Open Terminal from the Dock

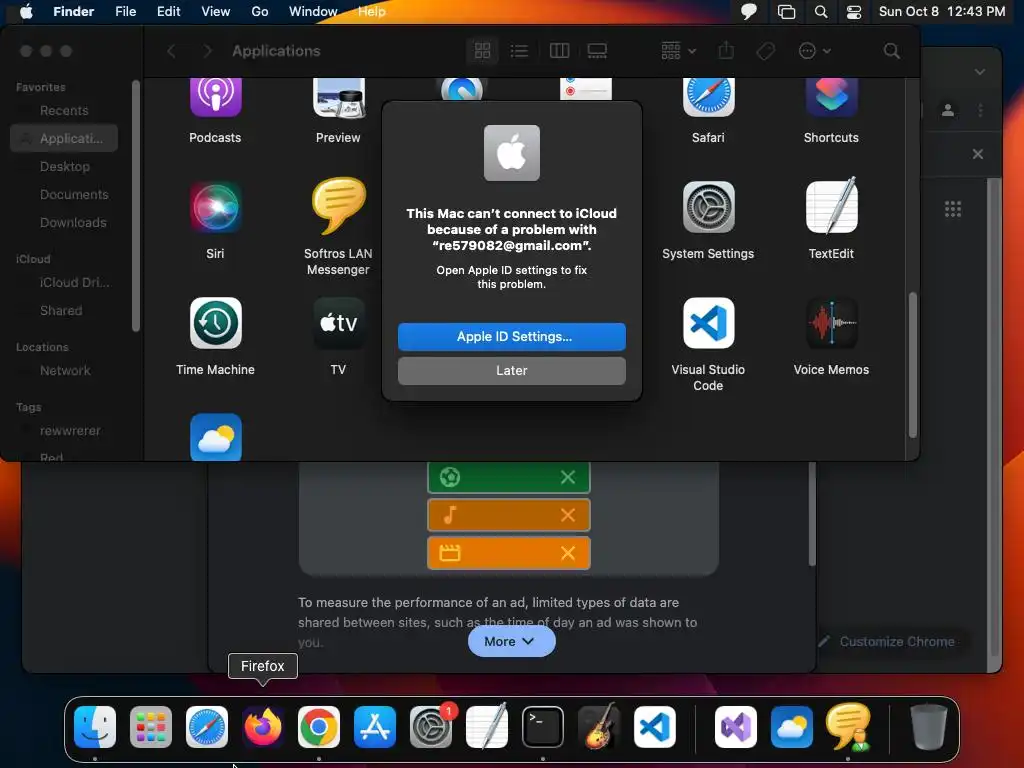pos(543,726)
